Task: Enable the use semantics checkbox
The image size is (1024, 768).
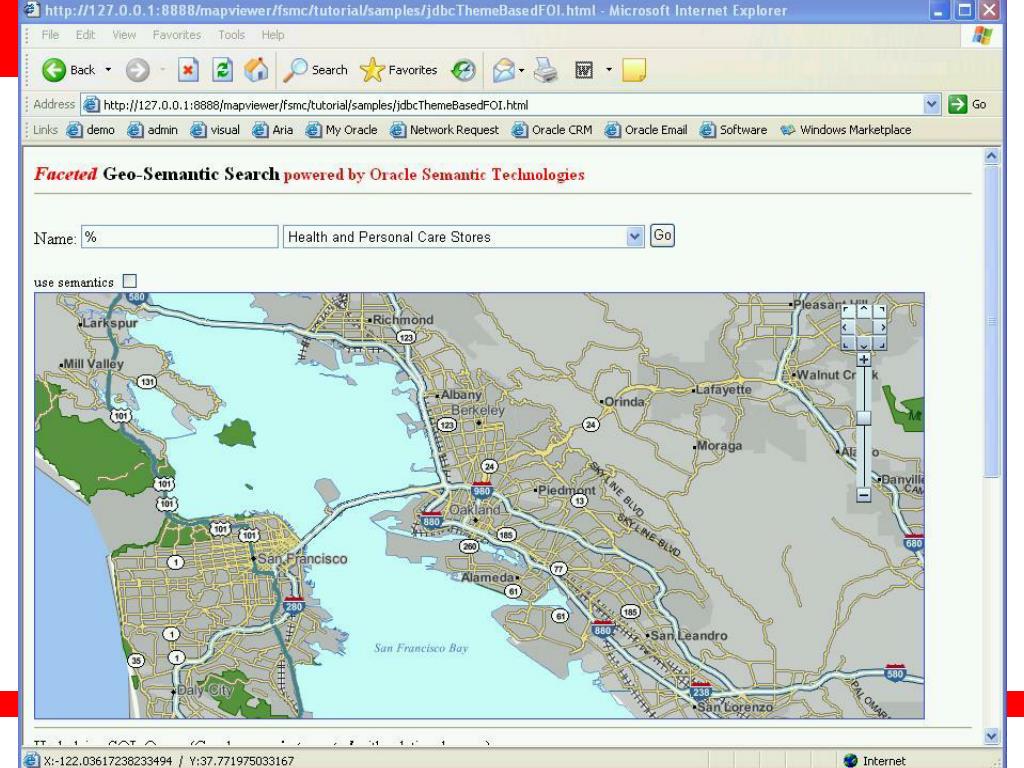Action: tap(130, 281)
